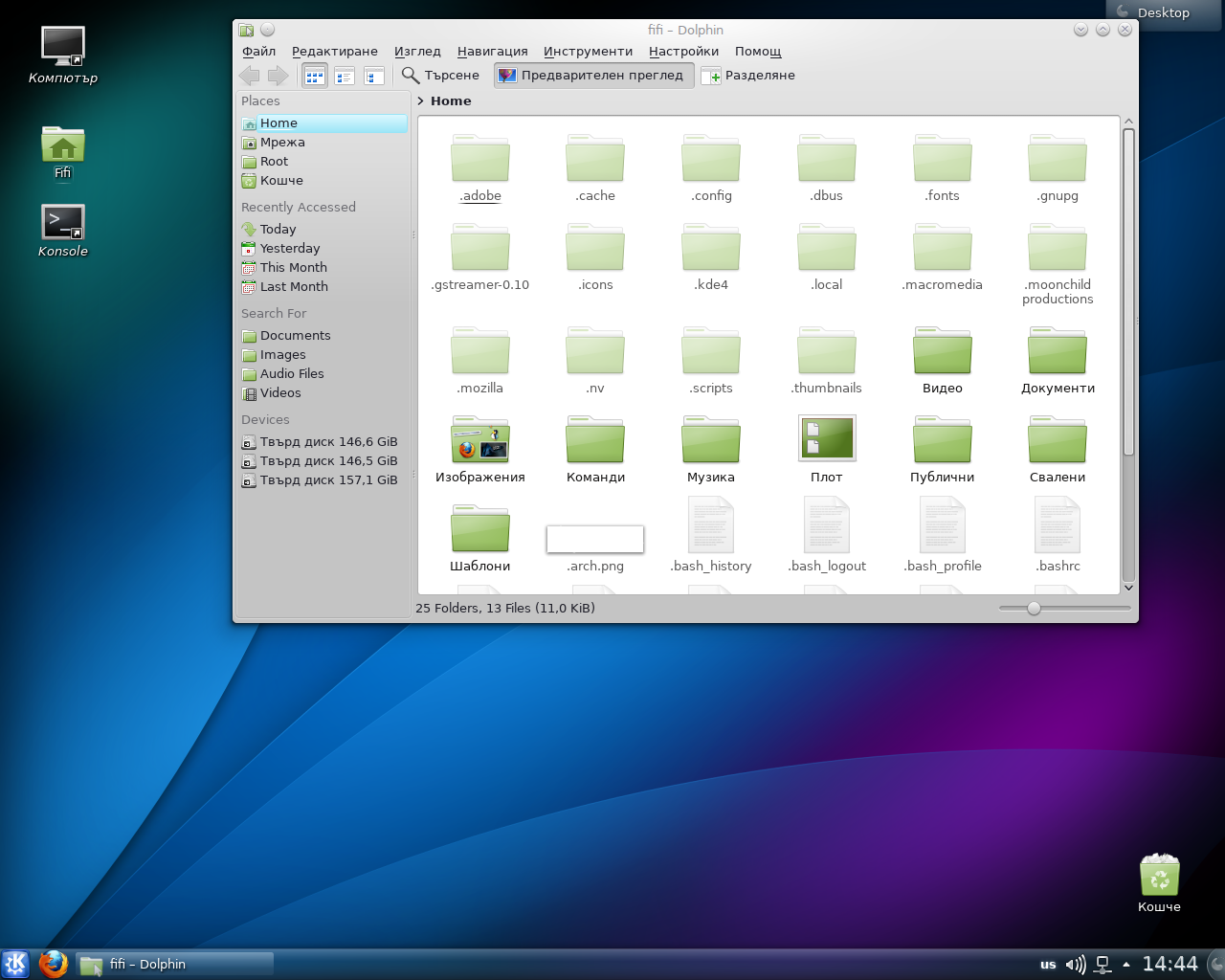Click the Back navigation arrow
Screen dimensions: 1225x980
pyautogui.click(x=250, y=76)
